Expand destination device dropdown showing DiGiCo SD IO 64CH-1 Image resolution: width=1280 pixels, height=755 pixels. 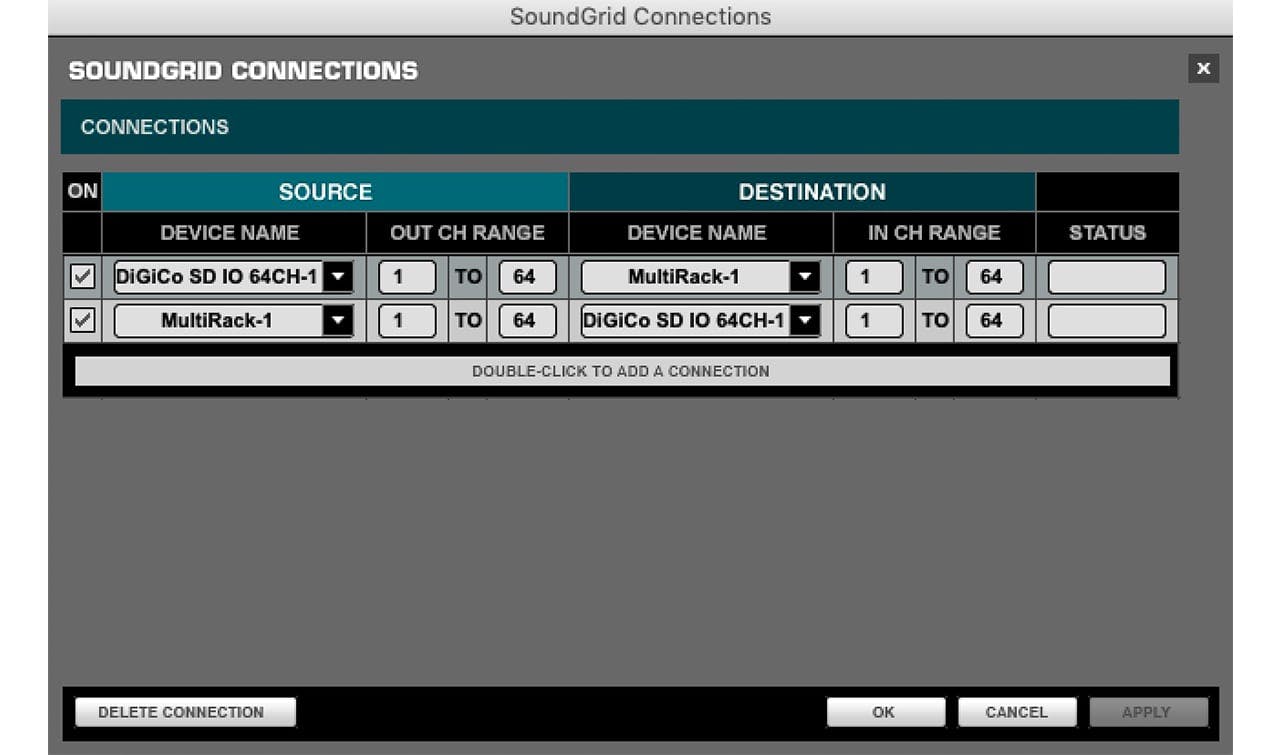pos(804,321)
